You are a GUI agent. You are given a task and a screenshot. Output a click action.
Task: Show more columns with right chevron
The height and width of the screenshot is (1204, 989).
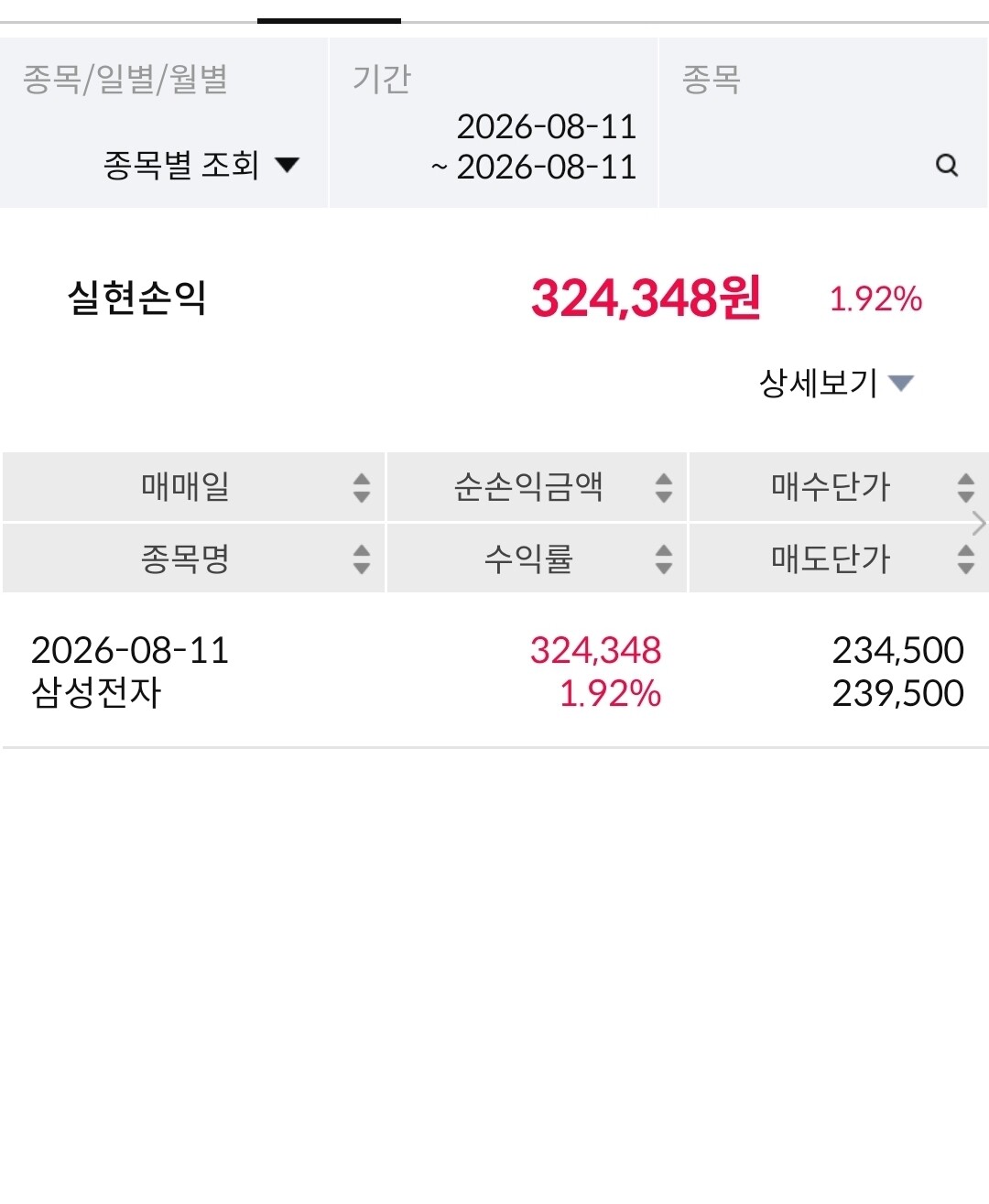point(979,523)
